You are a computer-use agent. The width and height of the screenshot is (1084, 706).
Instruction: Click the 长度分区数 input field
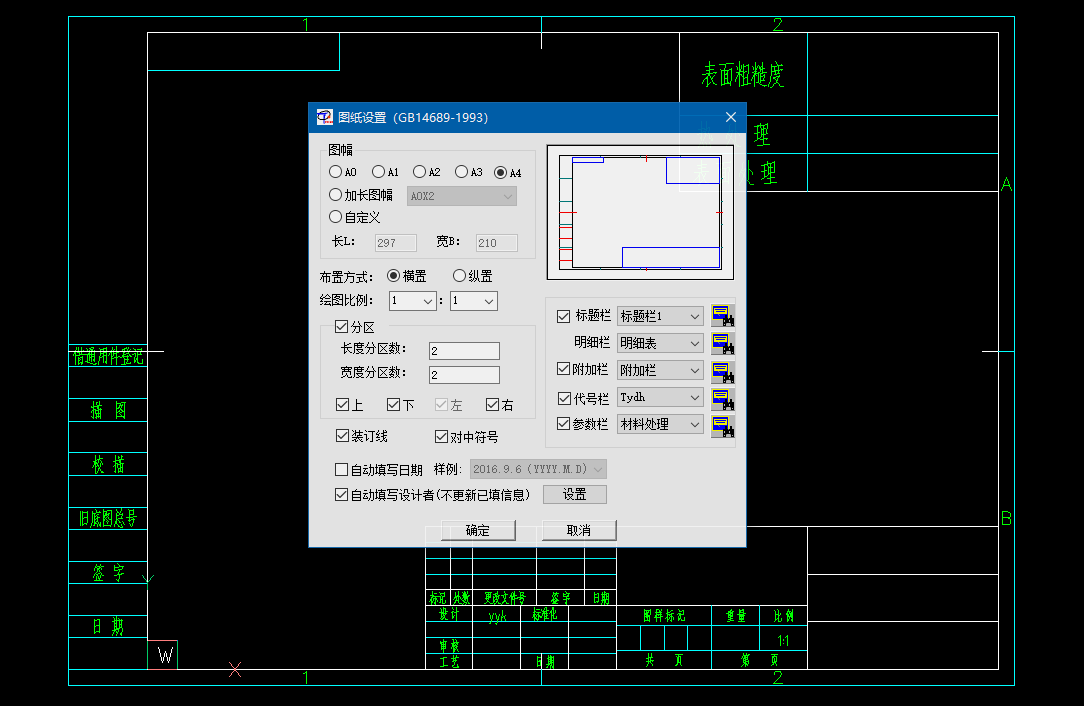[x=465, y=351]
